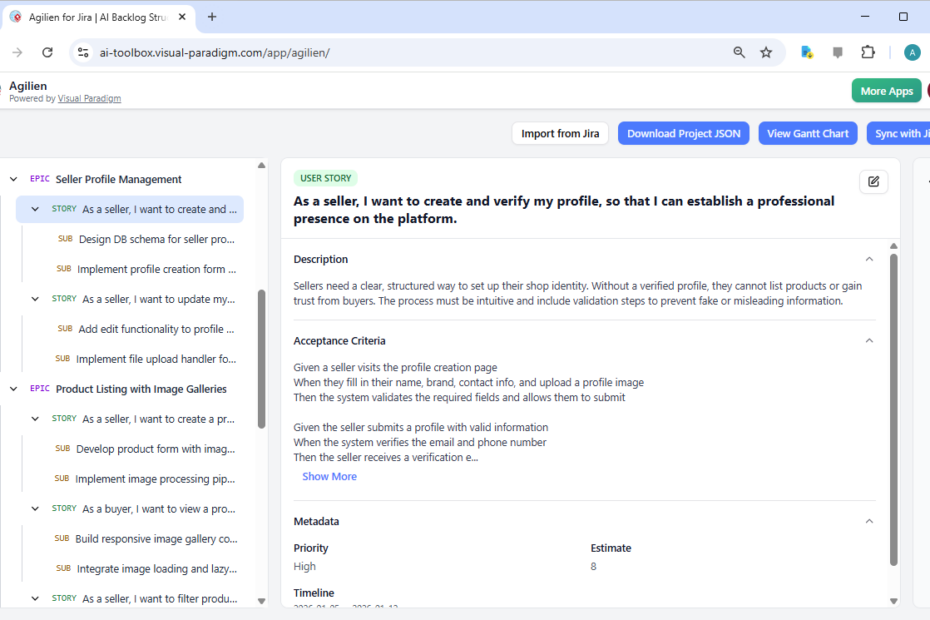Open the browser extensions puzzle icon
Image resolution: width=930 pixels, height=620 pixels.
(867, 53)
